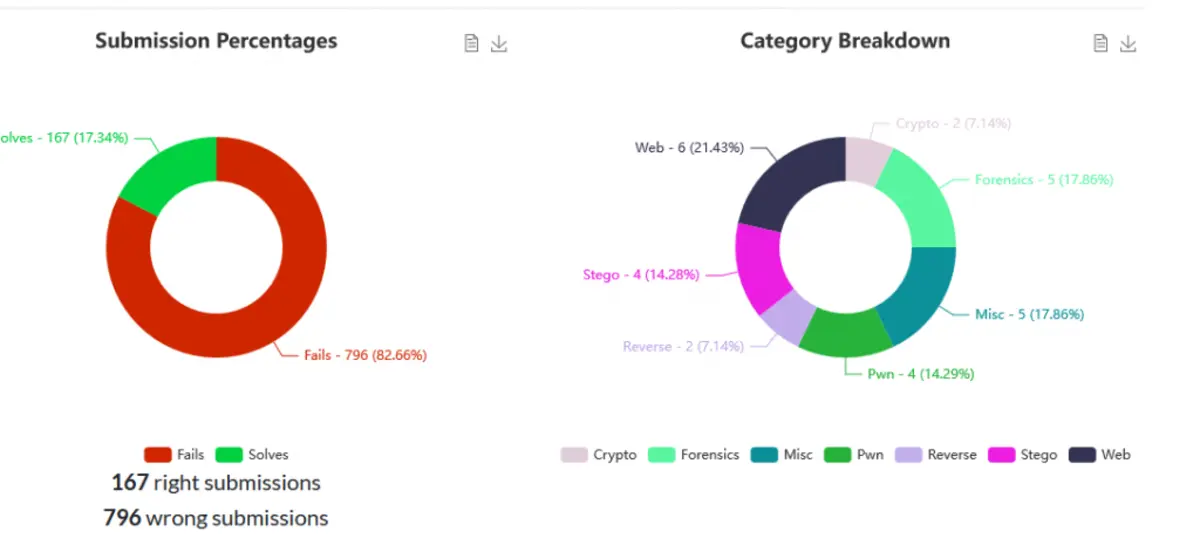Viewport: 1200px width, 552px height.
Task: Open data view for Submission Percentages chart
Action: coord(472,43)
